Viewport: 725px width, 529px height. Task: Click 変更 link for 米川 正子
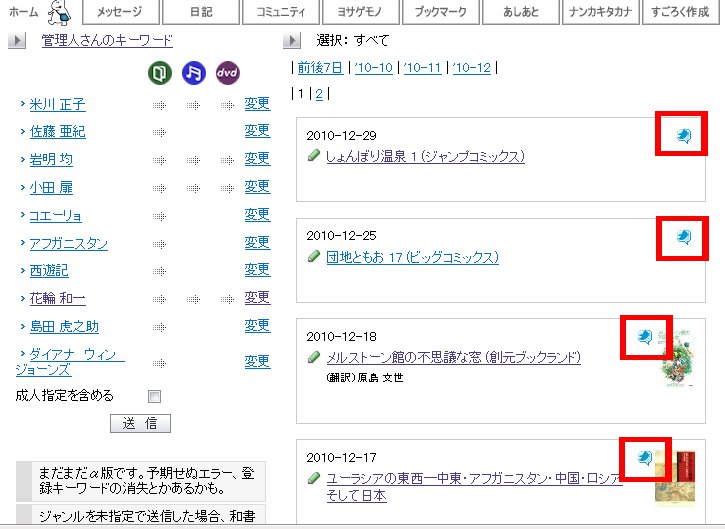(x=257, y=103)
